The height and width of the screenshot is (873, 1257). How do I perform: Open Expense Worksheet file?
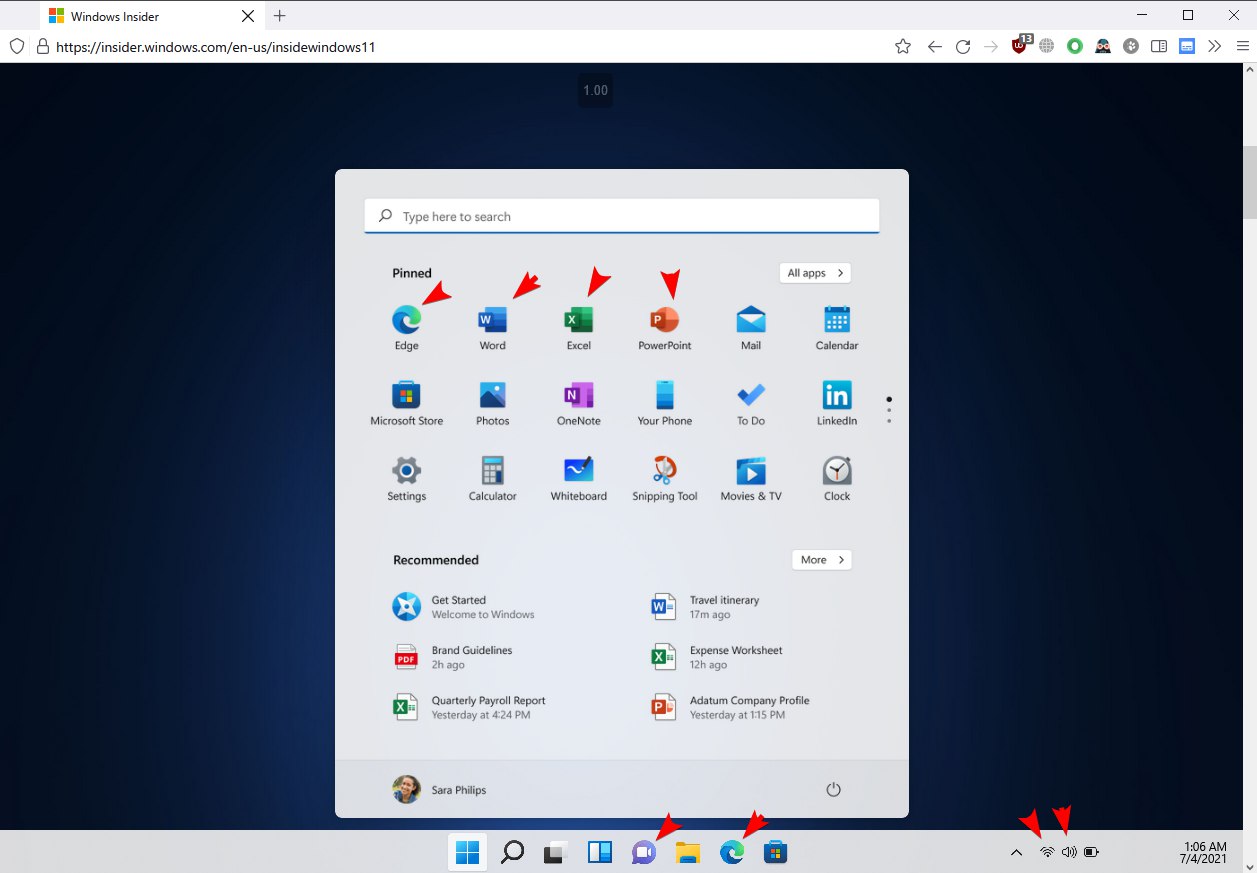point(717,657)
